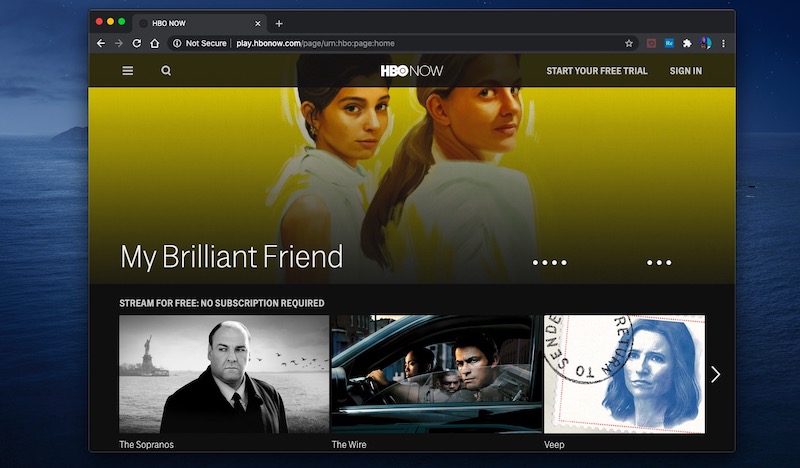Select the HBO NOW browser tab
The image size is (800, 468).
coord(199,23)
